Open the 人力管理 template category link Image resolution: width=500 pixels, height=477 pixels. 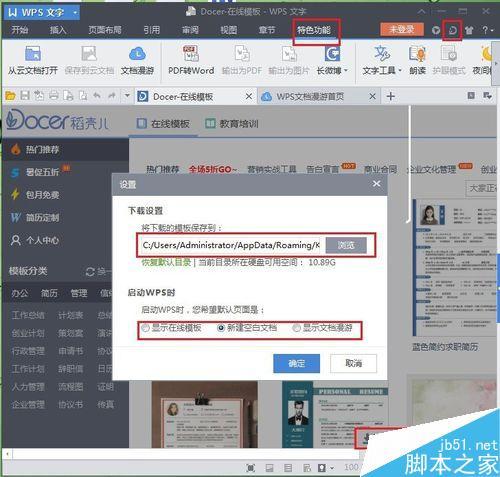pos(28,387)
